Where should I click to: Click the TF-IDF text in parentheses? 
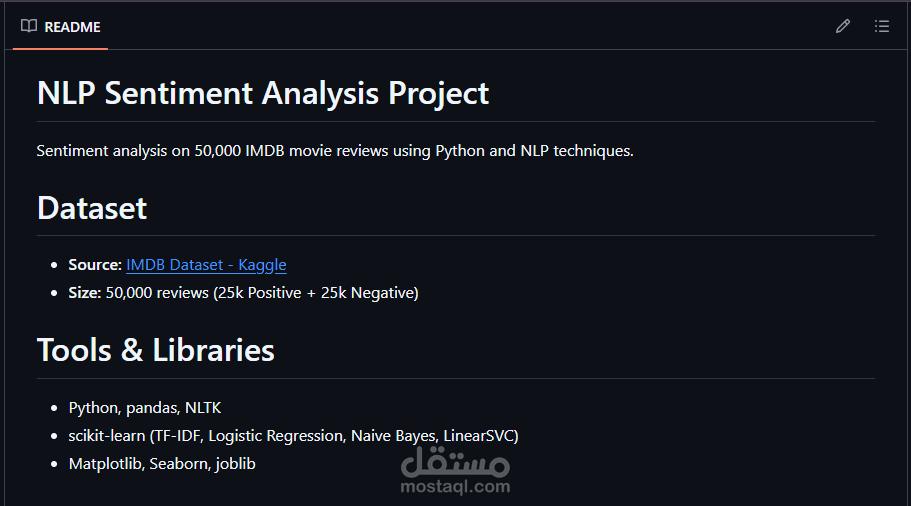pyautogui.click(x=176, y=436)
